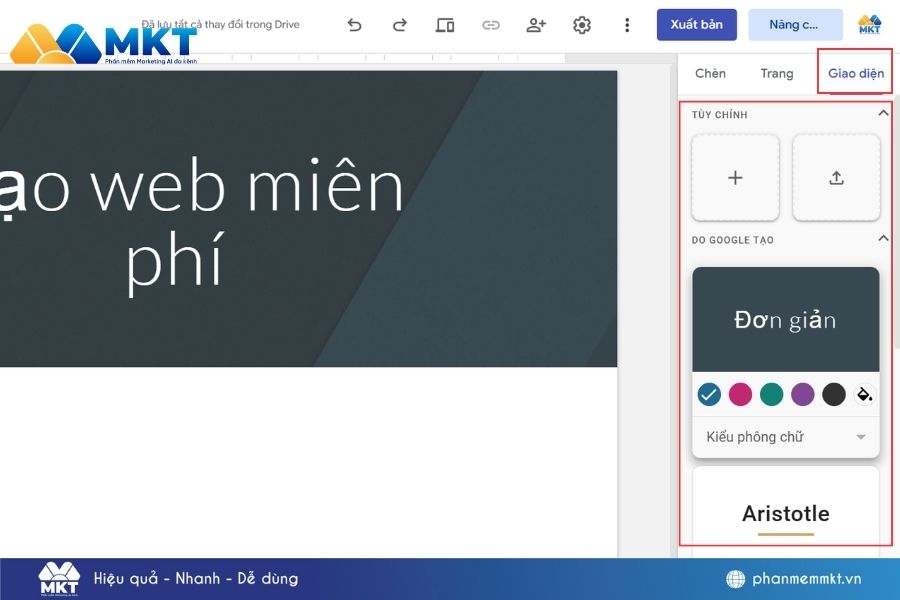Select the Aristotle theme card
Image resolution: width=900 pixels, height=600 pixels.
click(x=786, y=511)
